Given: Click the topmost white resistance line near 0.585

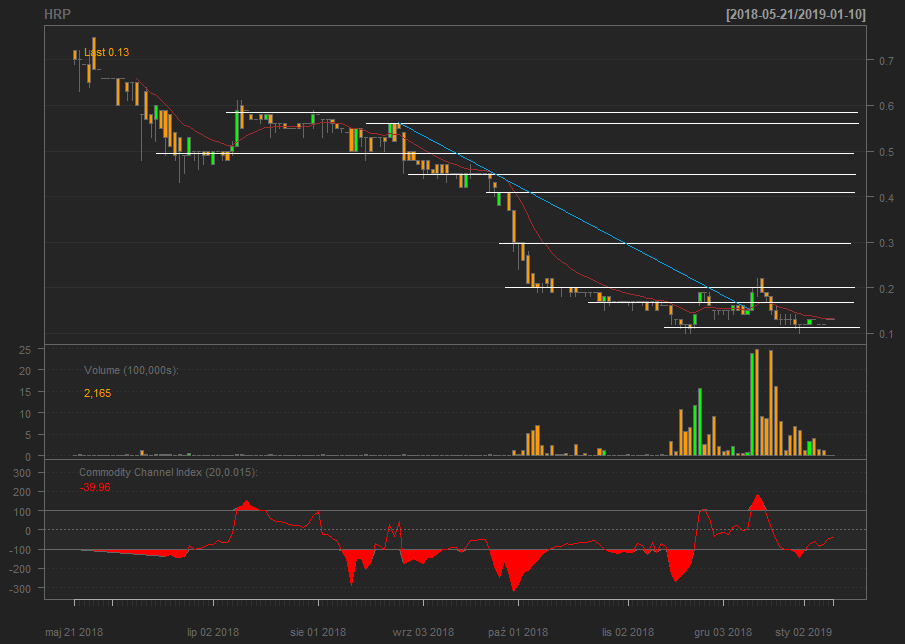Looking at the screenshot, I should coord(541,113).
